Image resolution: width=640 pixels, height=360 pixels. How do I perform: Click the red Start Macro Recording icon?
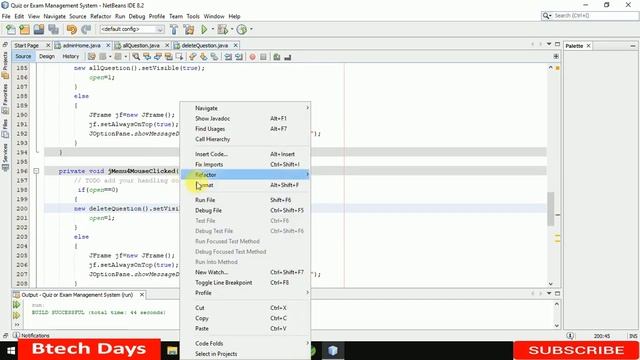click(252, 57)
